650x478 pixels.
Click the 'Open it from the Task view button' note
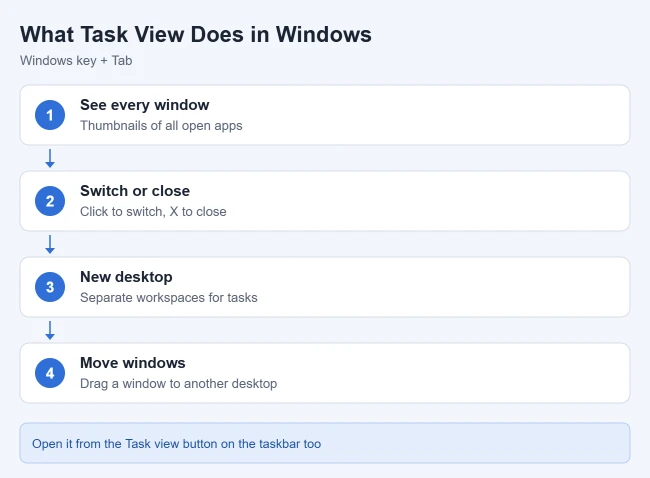click(325, 443)
